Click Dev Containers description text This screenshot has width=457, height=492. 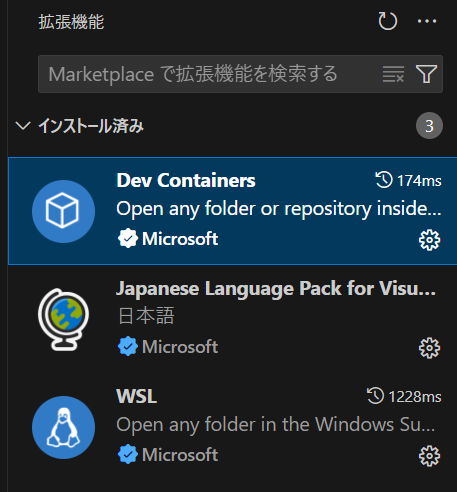tap(279, 209)
